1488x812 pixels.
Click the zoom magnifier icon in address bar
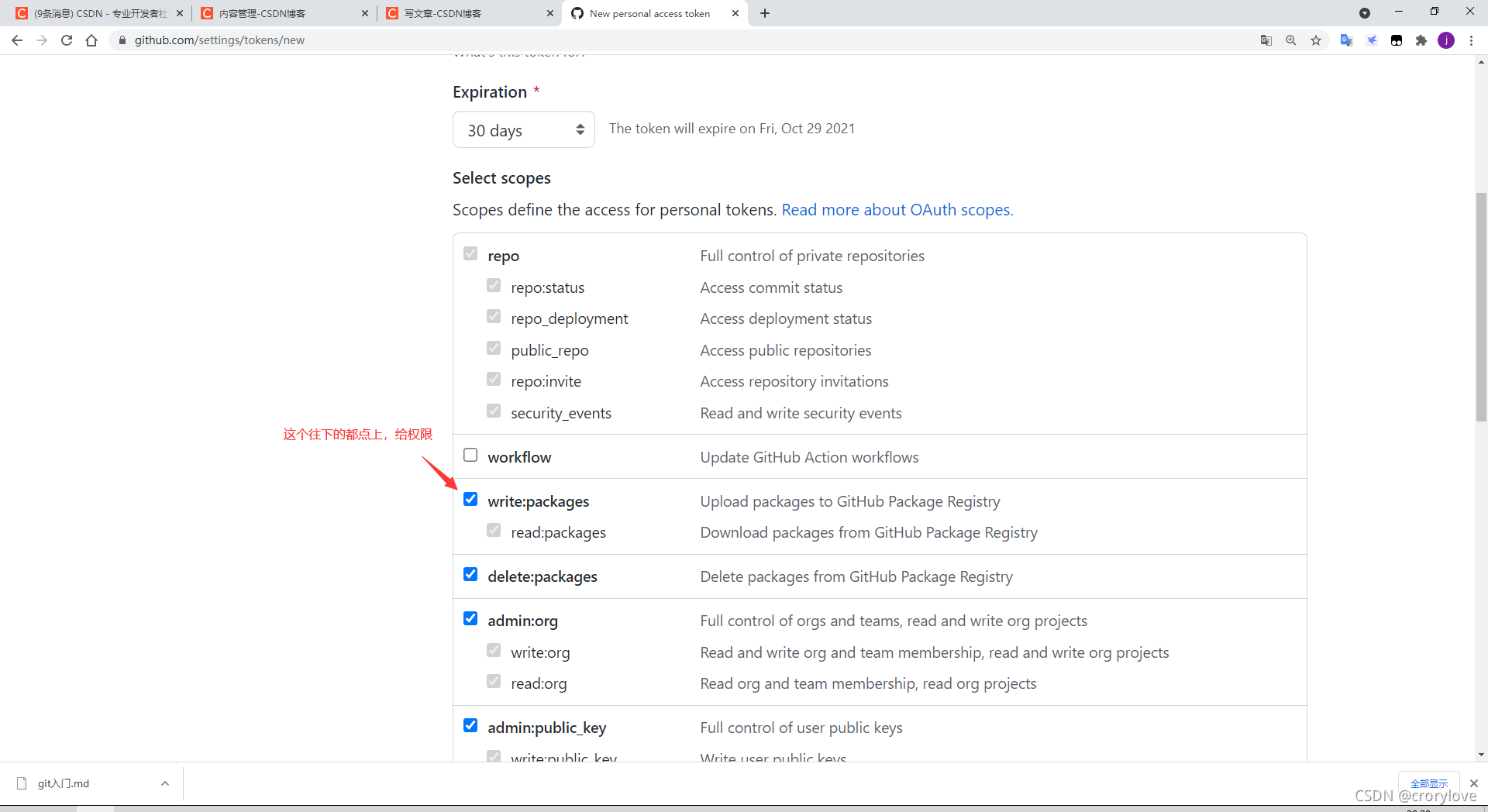tap(1291, 40)
